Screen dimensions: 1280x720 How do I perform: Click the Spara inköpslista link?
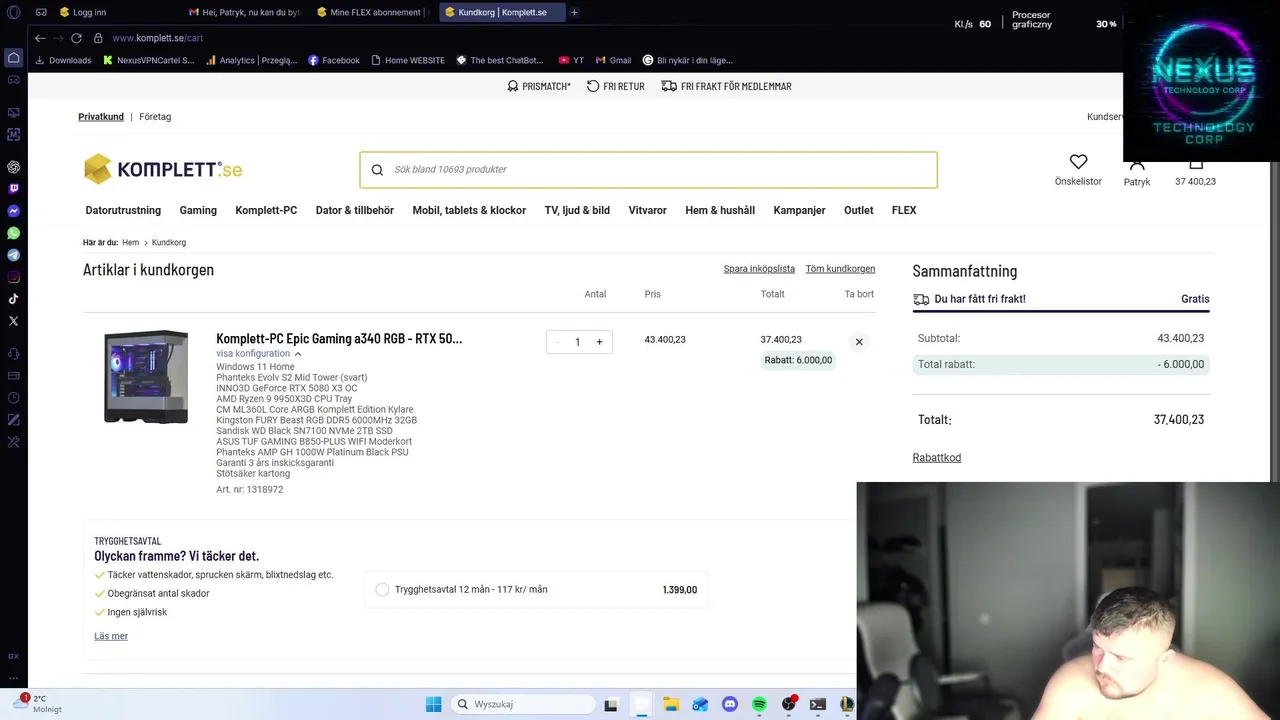(759, 269)
